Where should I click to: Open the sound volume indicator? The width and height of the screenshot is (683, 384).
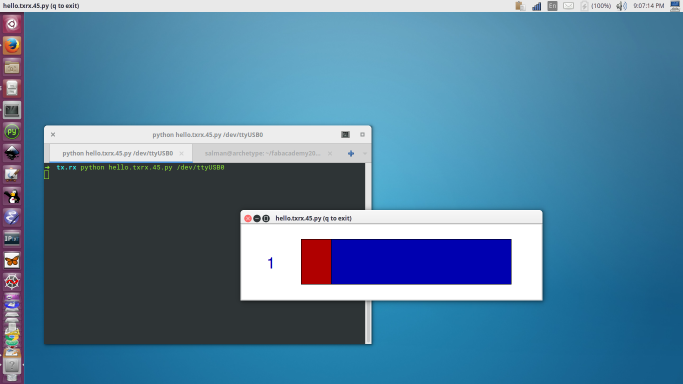621,6
